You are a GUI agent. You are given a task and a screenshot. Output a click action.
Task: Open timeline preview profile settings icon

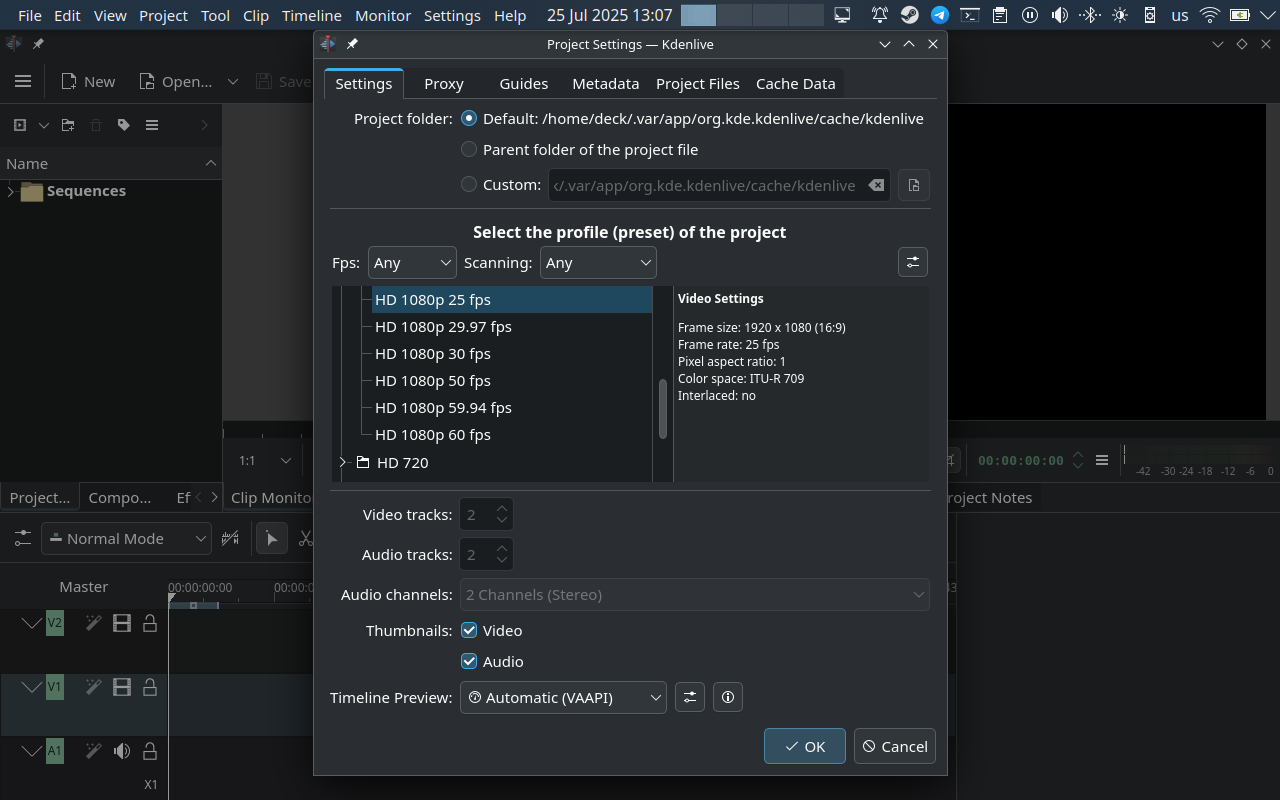point(689,697)
